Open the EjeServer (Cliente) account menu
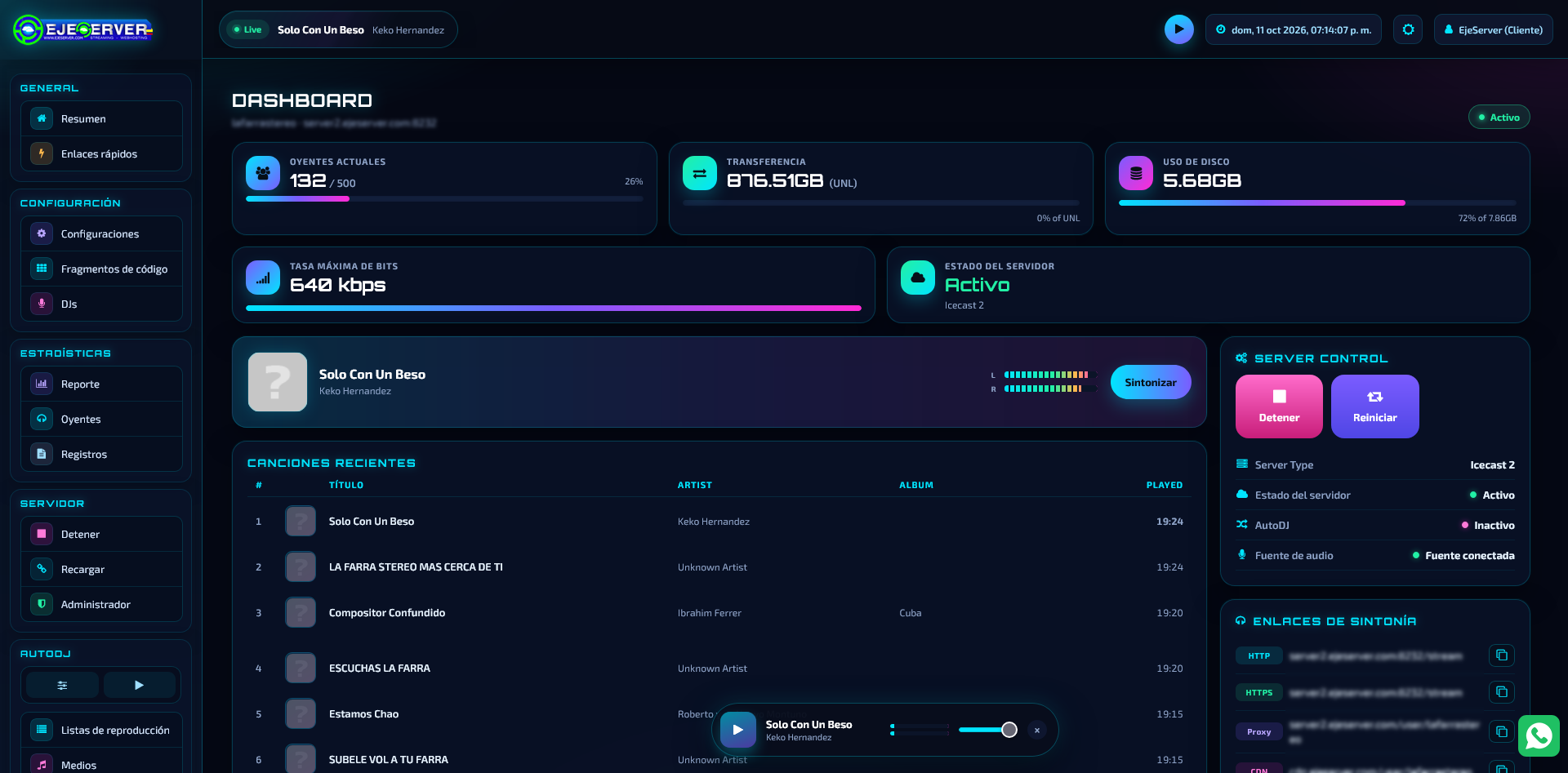The width and height of the screenshot is (1568, 773). pyautogui.click(x=1493, y=29)
